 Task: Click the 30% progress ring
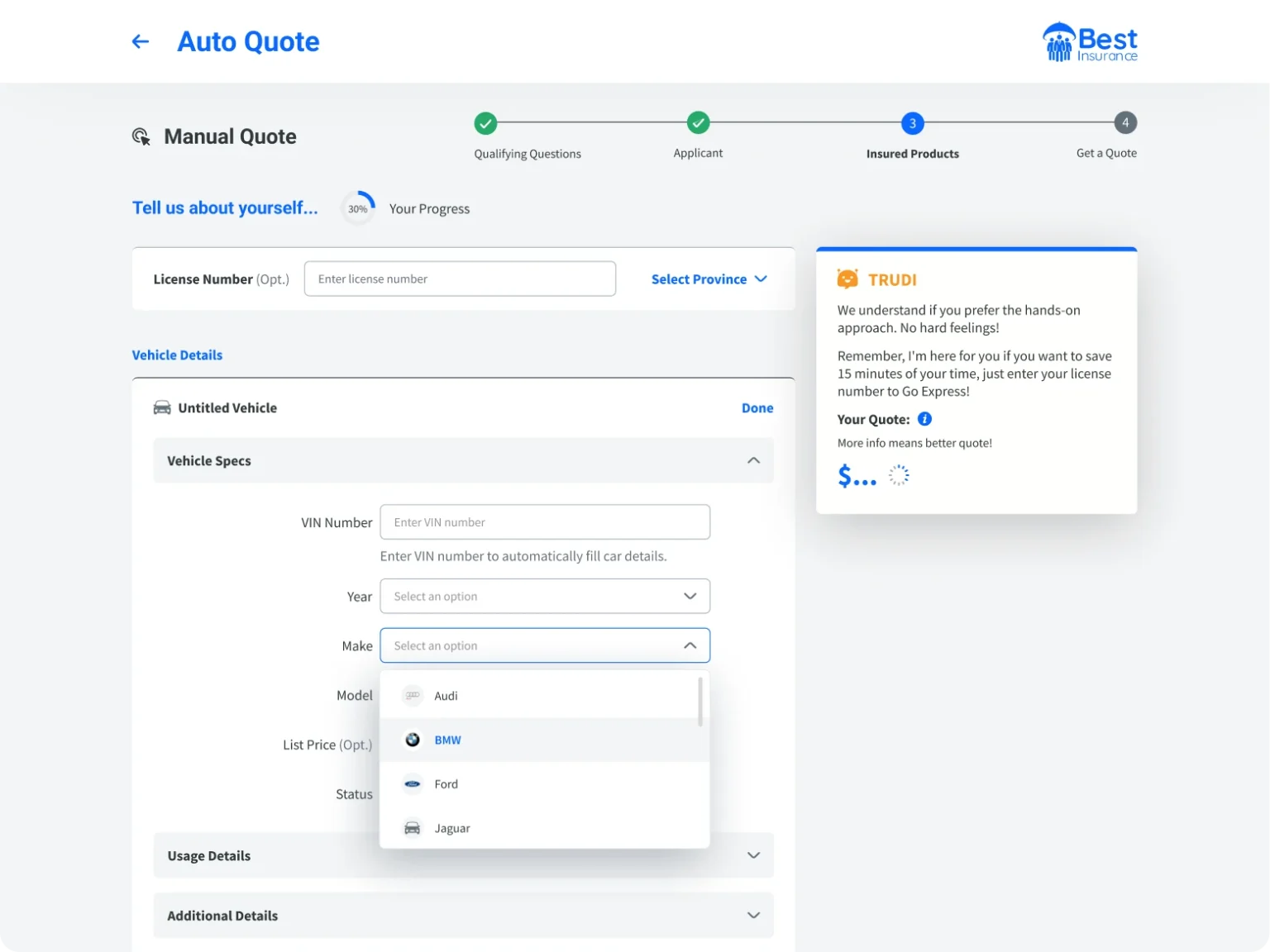point(358,208)
